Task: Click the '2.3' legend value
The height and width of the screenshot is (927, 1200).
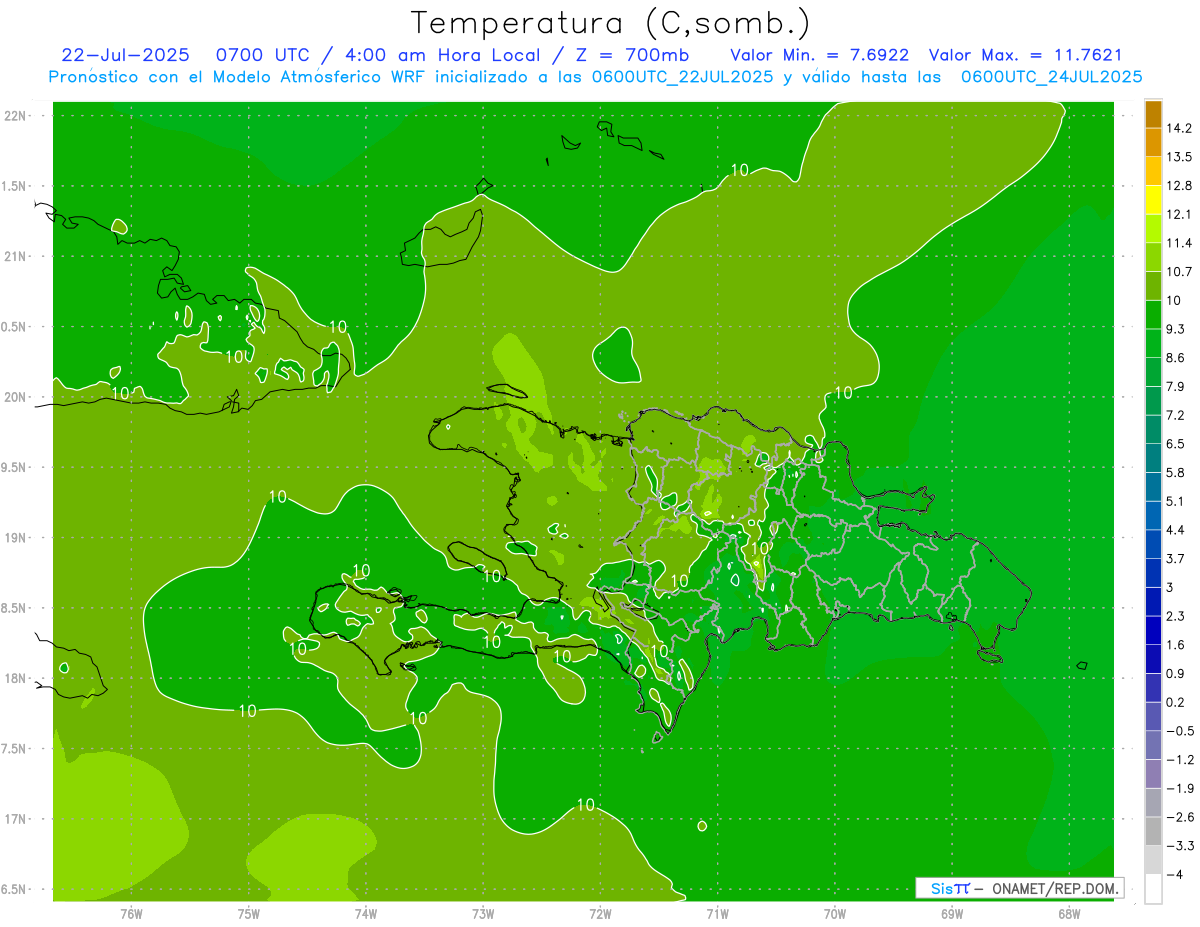Action: [x=1176, y=616]
